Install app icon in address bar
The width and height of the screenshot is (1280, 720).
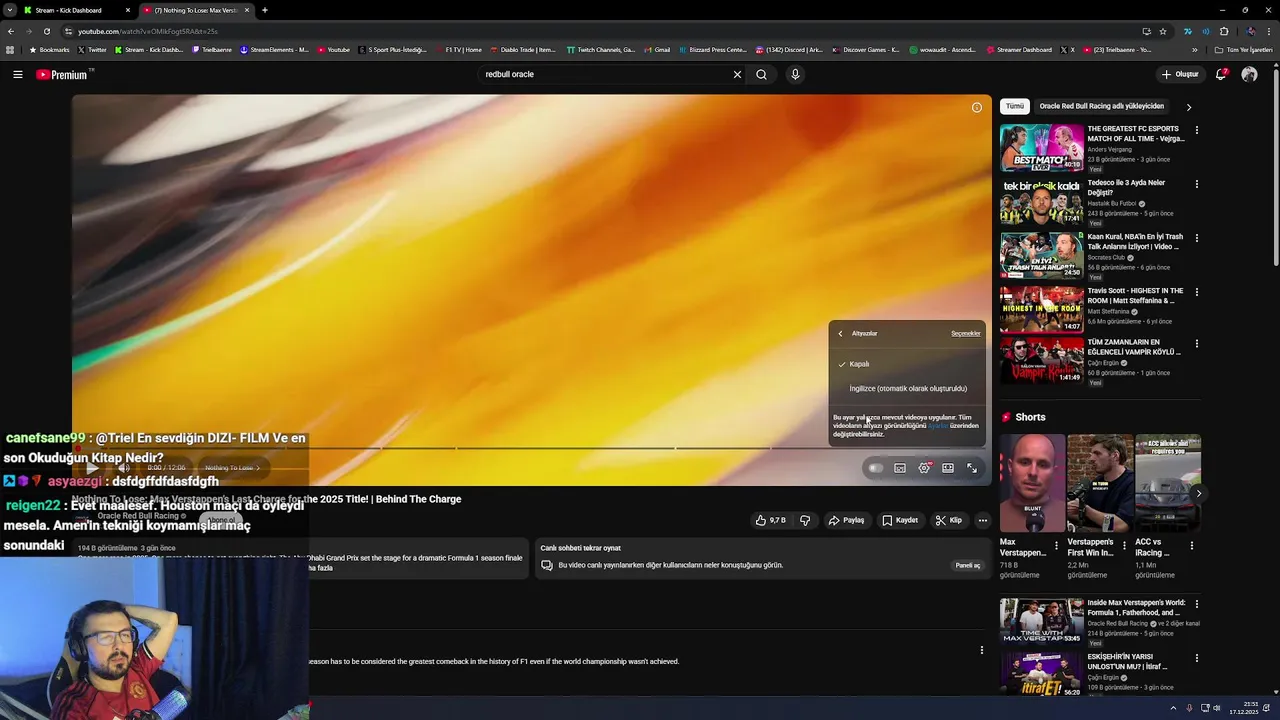(x=1146, y=31)
